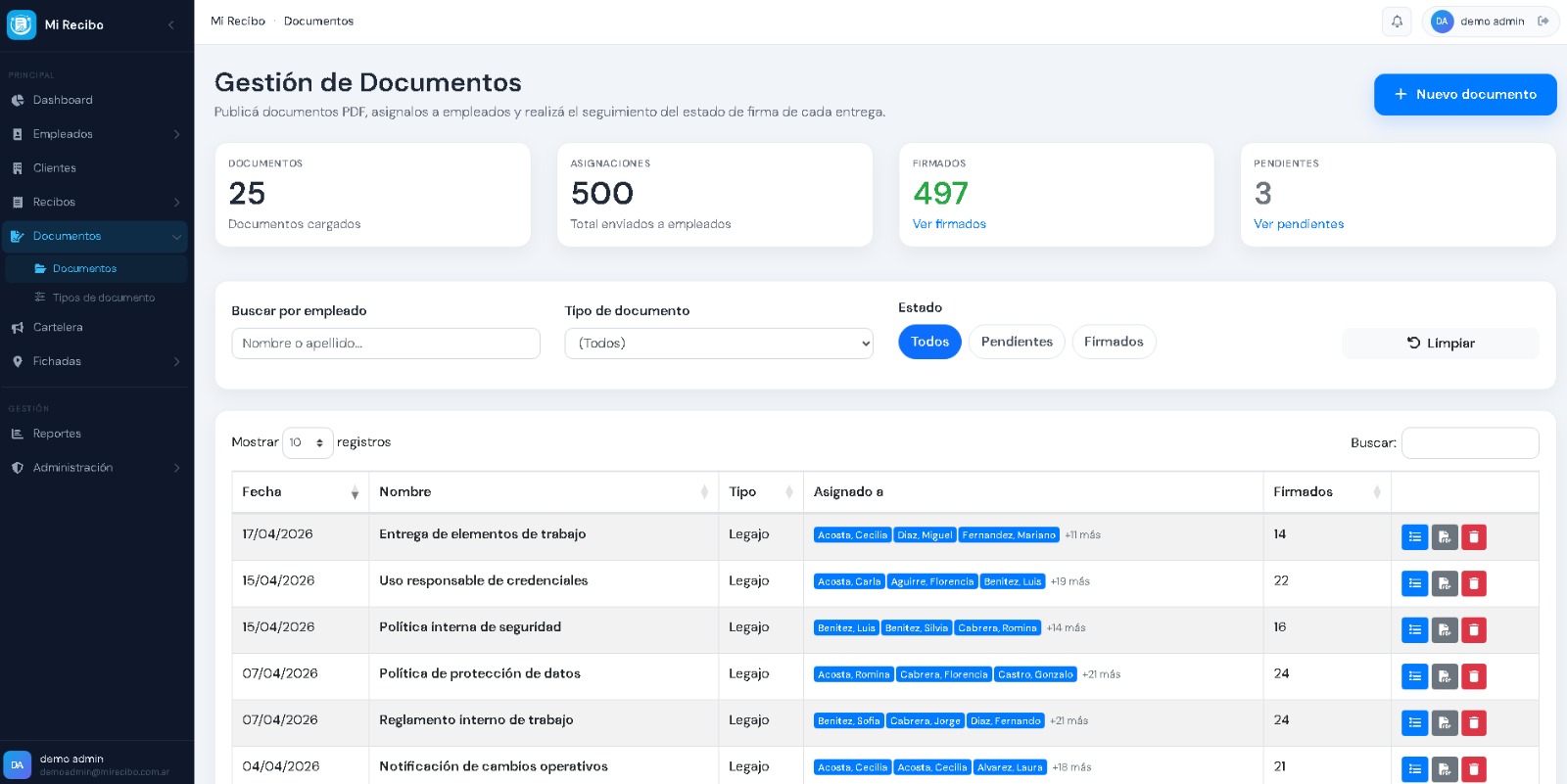Click the '+19 más' text

(1070, 581)
